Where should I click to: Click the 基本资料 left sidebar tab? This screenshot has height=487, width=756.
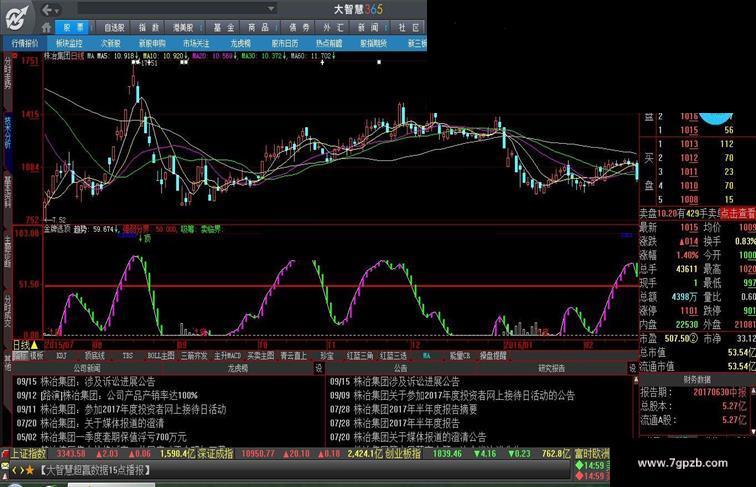coord(7,191)
